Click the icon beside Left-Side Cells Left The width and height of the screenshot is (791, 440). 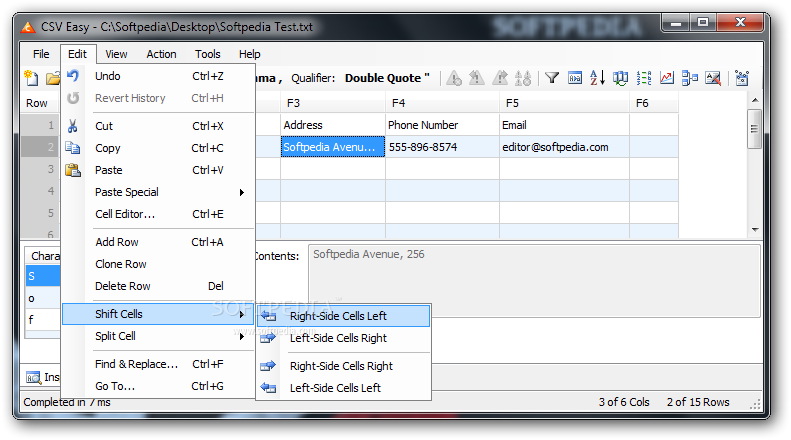[268, 388]
